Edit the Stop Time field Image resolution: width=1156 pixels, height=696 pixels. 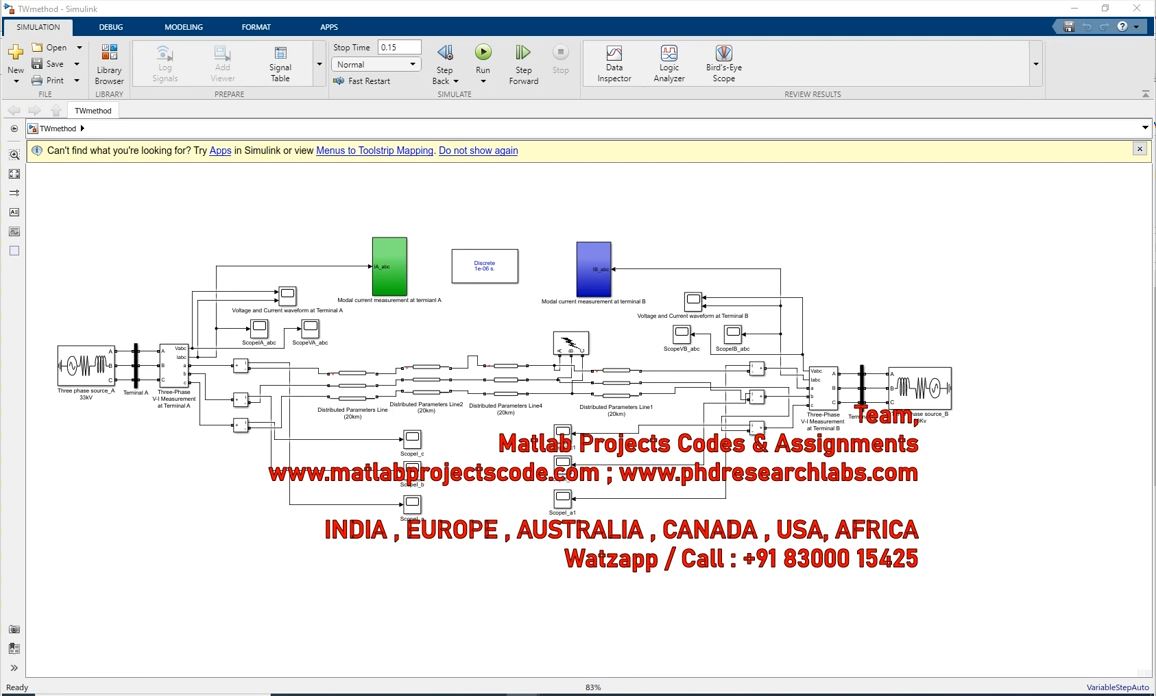pyautogui.click(x=399, y=47)
